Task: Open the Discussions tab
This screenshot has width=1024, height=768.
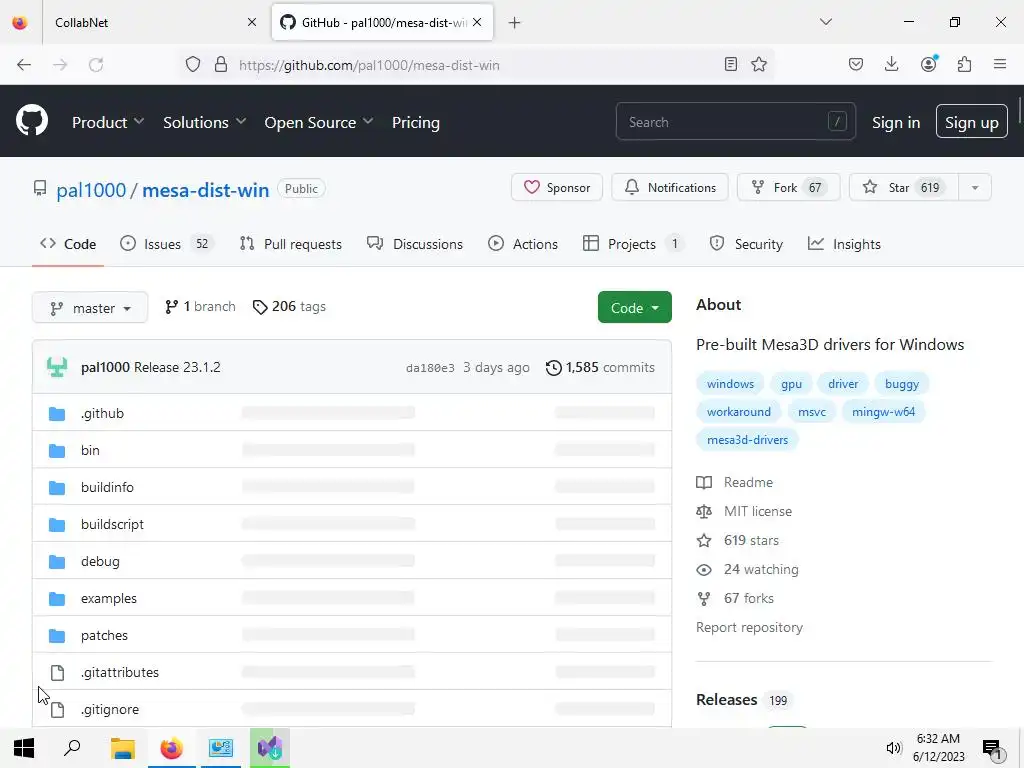Action: coord(415,244)
